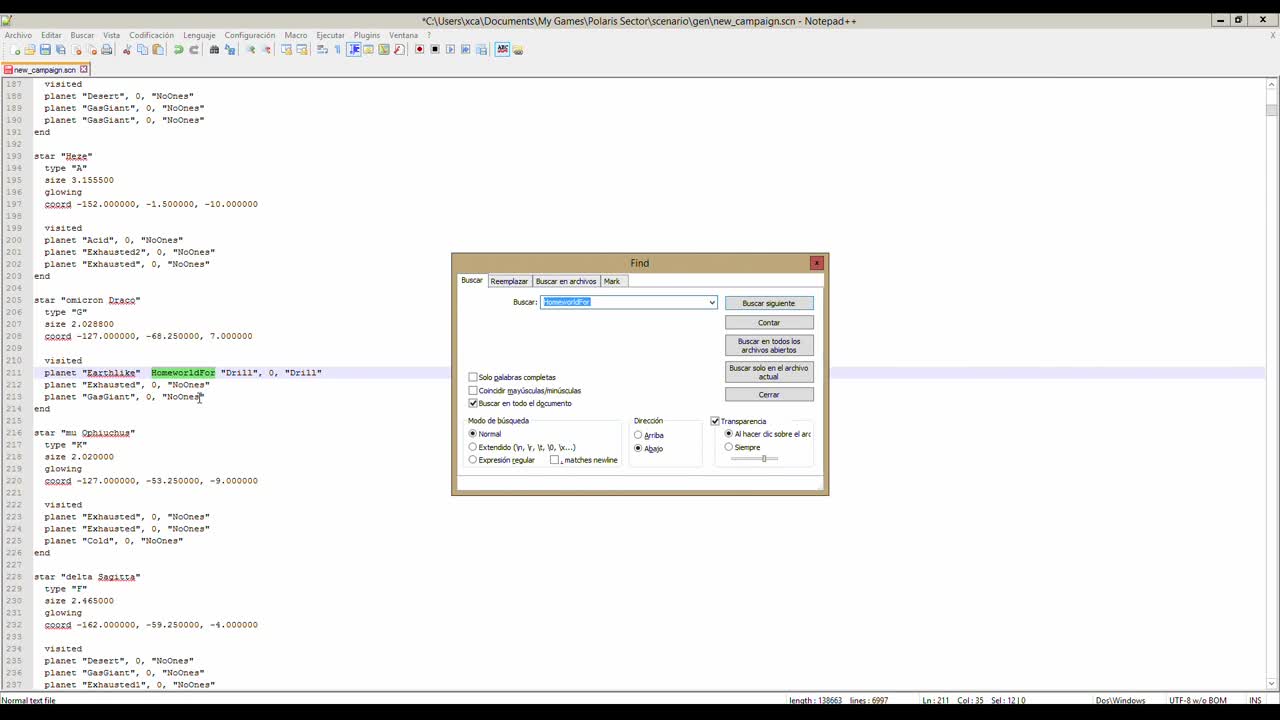
Task: Check Solo palabras completas option
Action: (473, 377)
